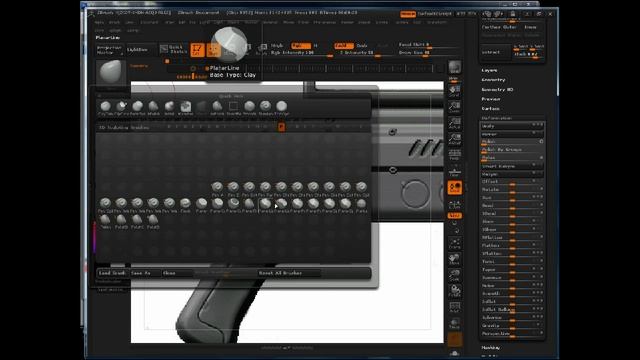Toggle PolyF polyframe display
Image resolution: width=640 pixels, height=360 pixels.
pyautogui.click(x=454, y=307)
